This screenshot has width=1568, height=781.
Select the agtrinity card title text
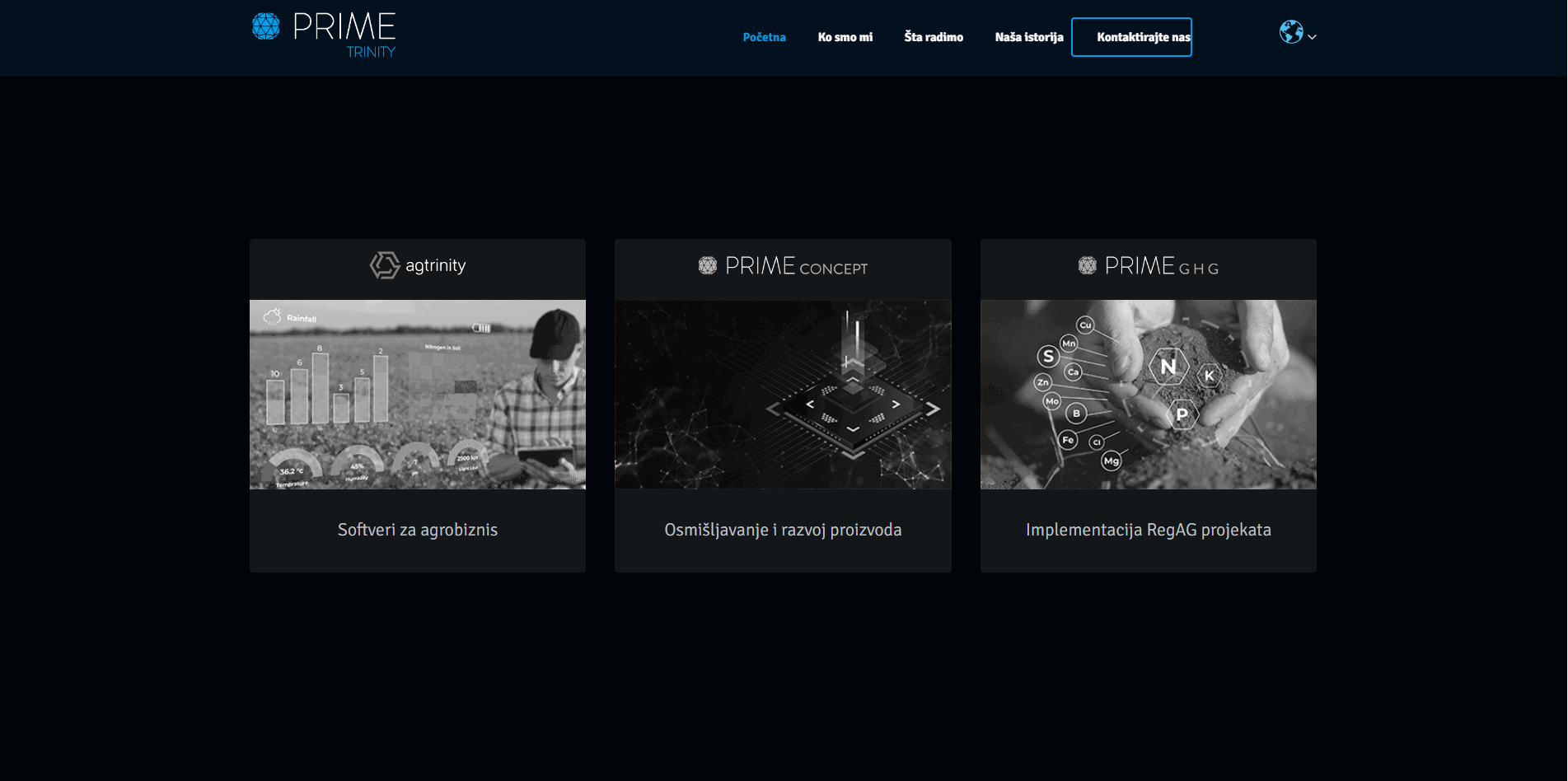point(436,265)
